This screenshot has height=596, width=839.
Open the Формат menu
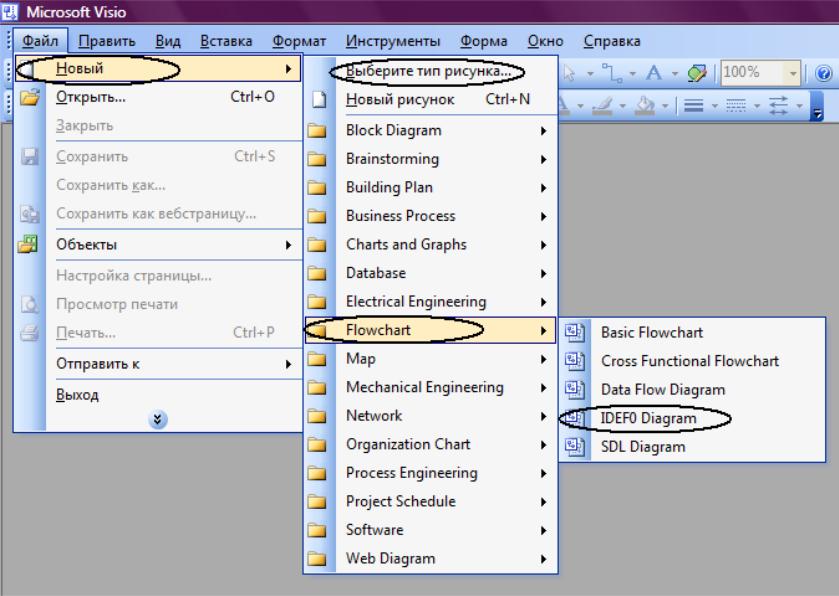click(299, 41)
